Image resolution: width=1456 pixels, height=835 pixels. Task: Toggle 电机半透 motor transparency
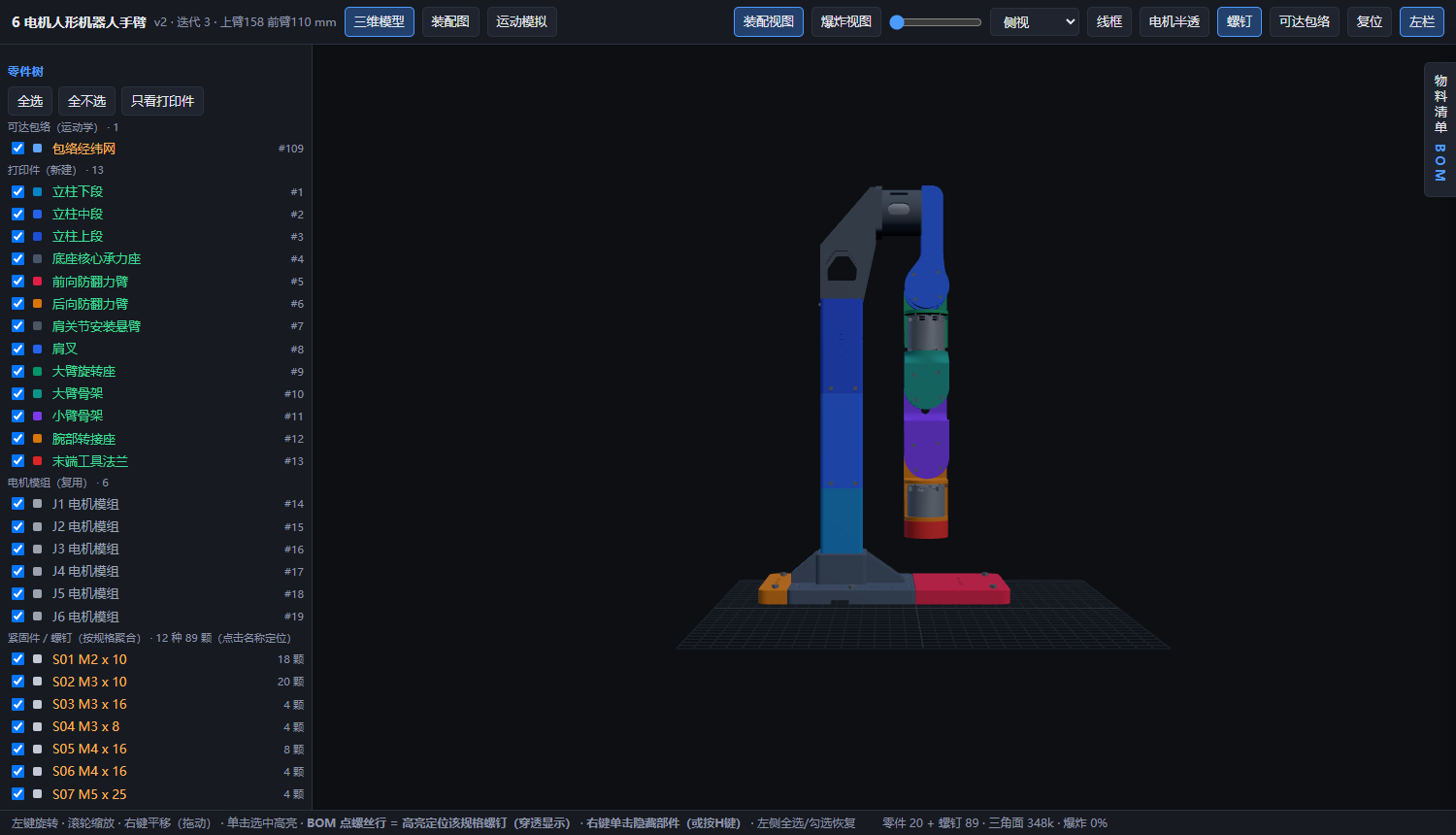coord(1175,21)
